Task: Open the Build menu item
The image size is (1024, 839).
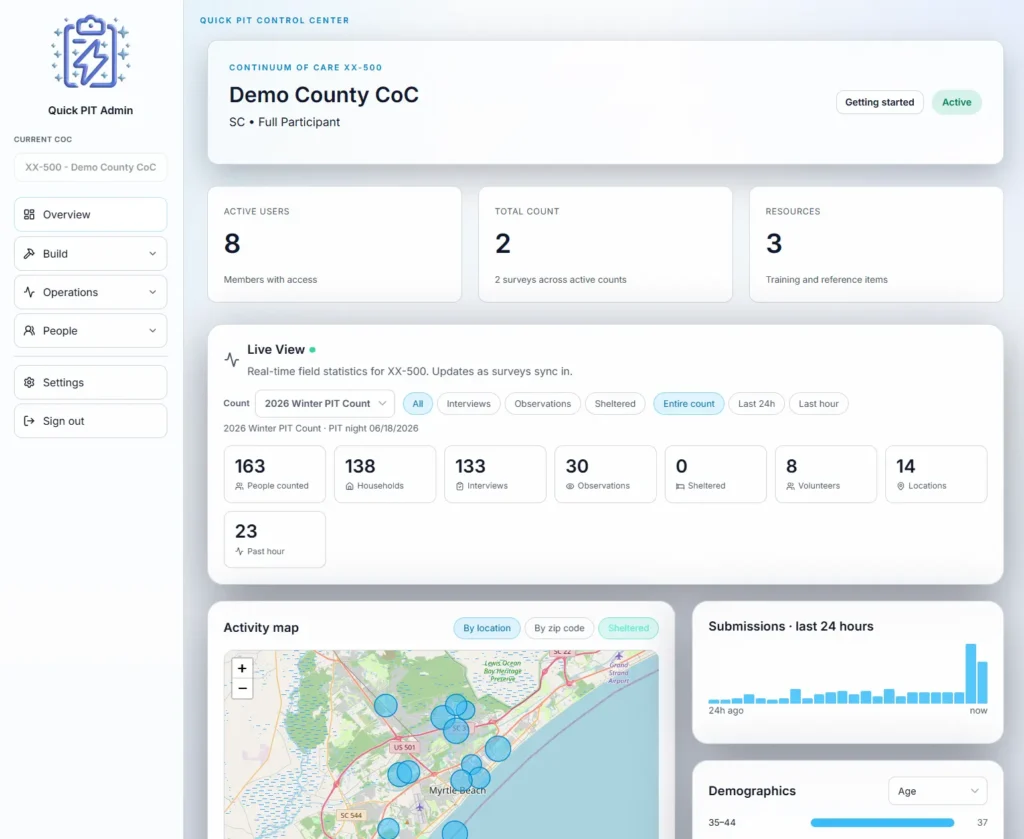Action: pos(90,253)
